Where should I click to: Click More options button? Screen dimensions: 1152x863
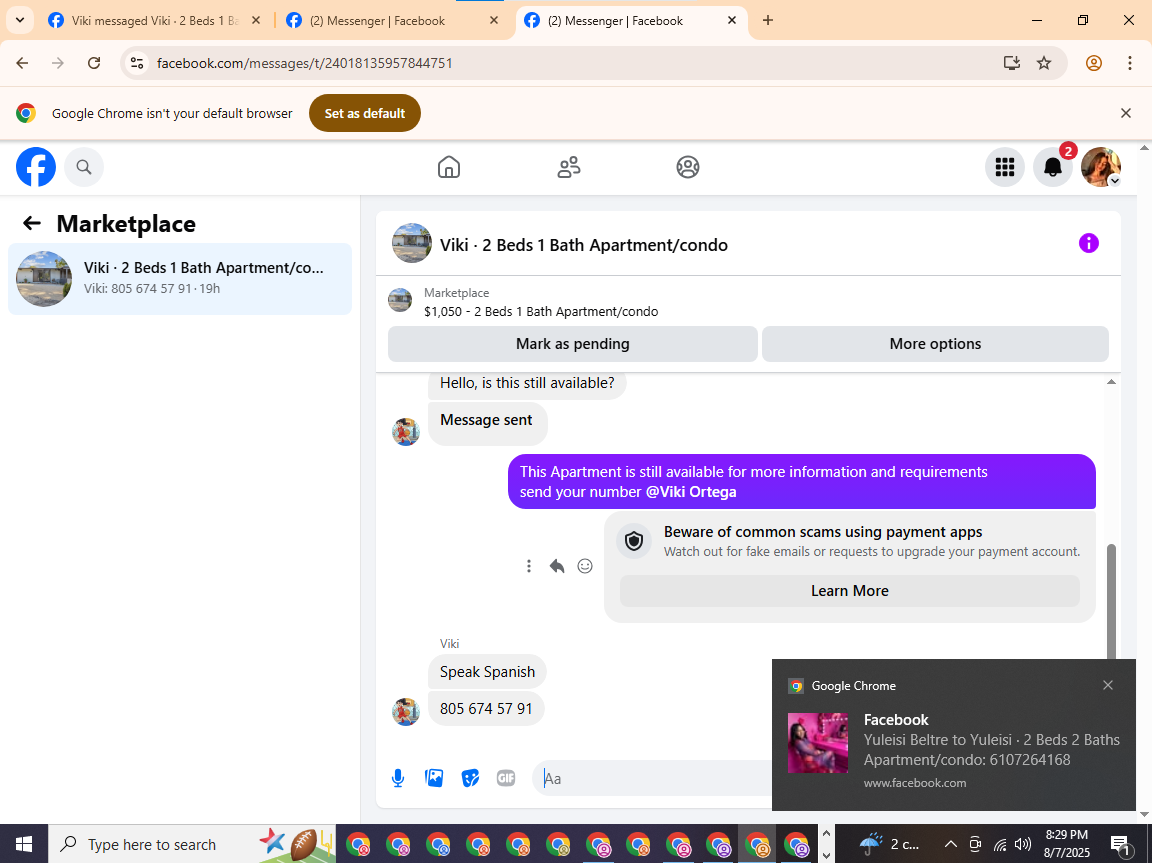[x=935, y=344]
